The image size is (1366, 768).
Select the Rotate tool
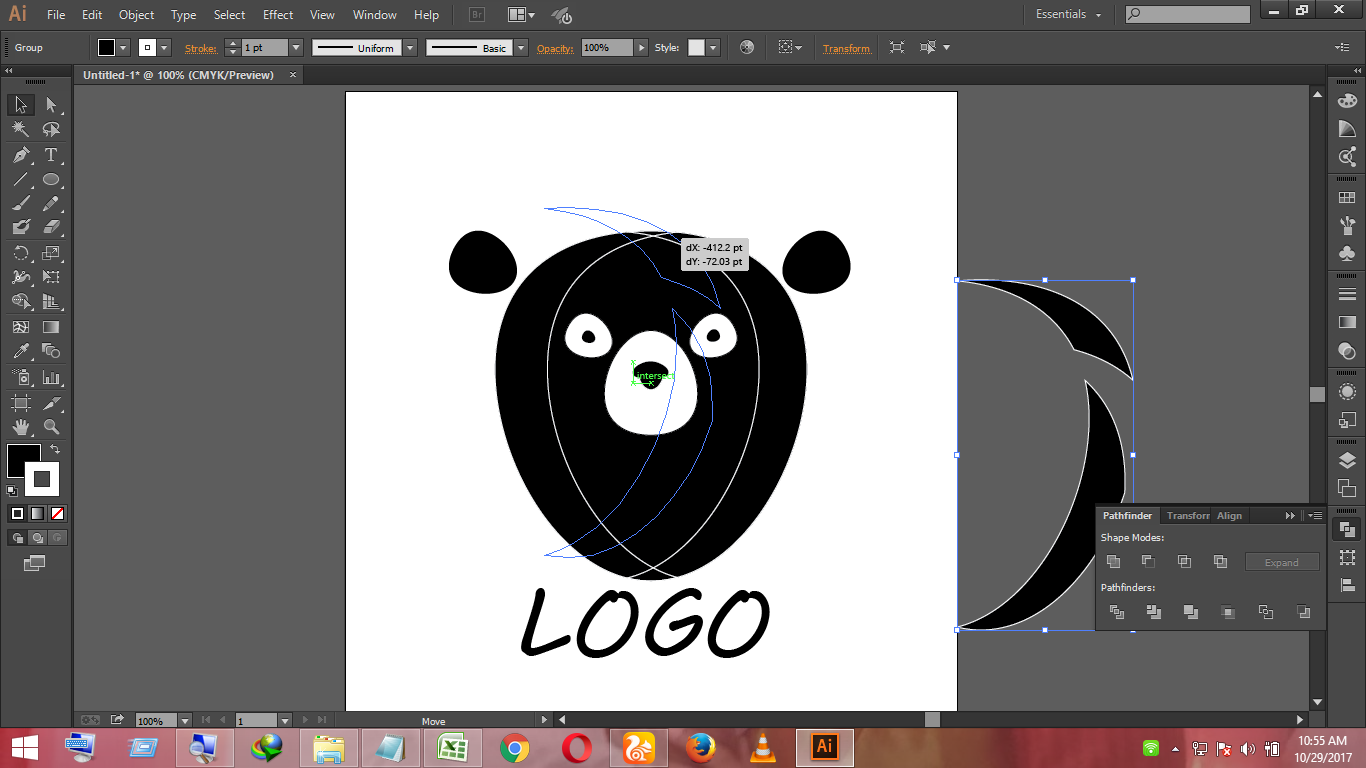click(x=21, y=253)
